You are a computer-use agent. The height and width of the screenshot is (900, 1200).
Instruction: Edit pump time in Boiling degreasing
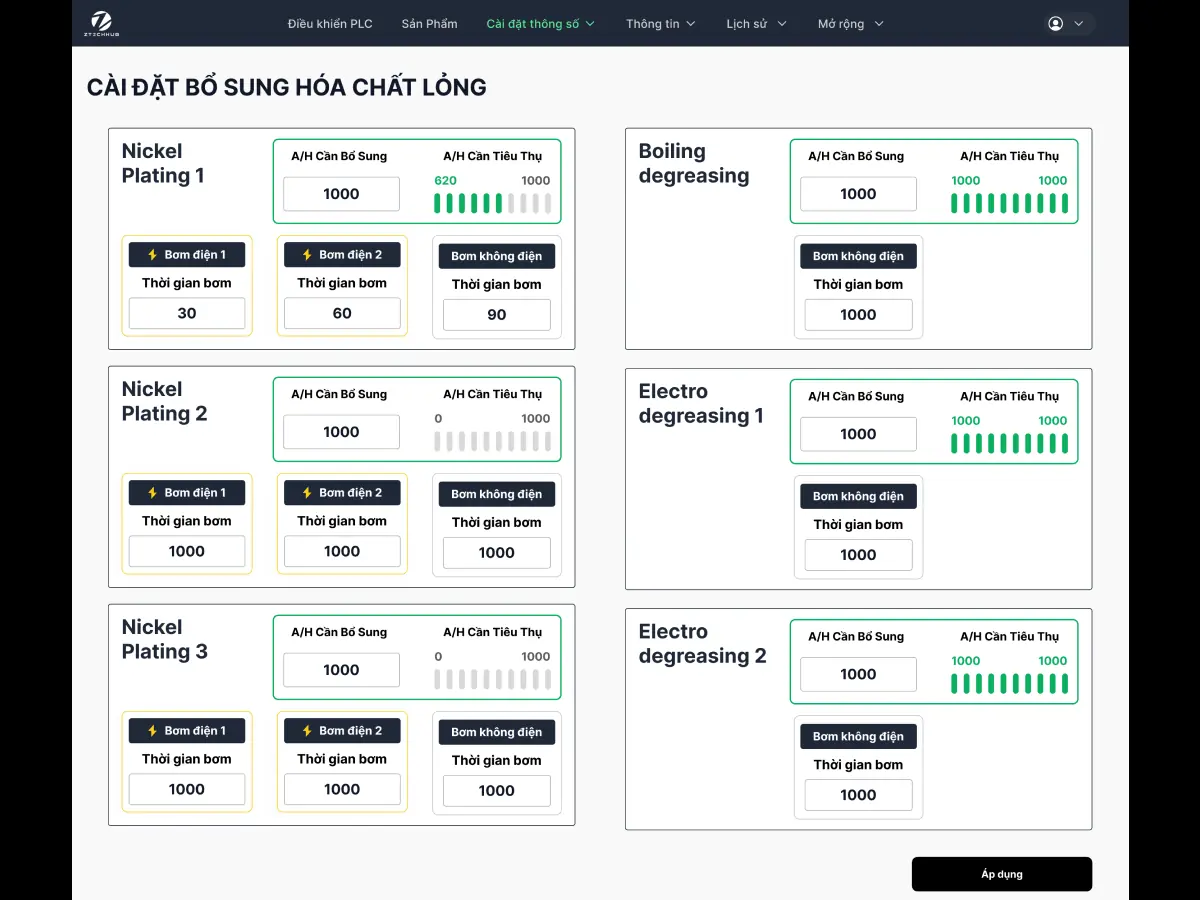point(858,315)
